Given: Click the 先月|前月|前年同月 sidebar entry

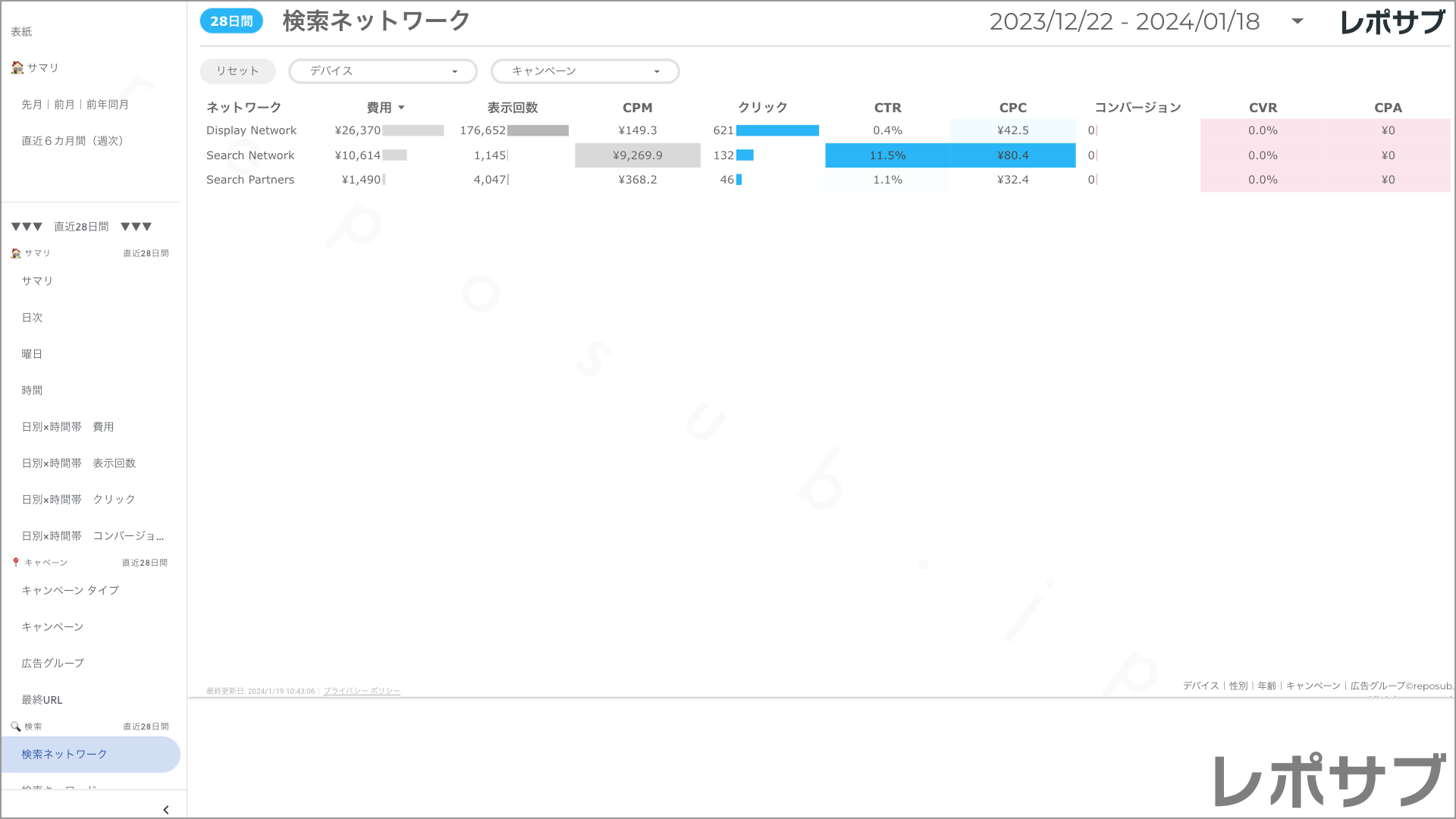Looking at the screenshot, I should pyautogui.click(x=72, y=104).
